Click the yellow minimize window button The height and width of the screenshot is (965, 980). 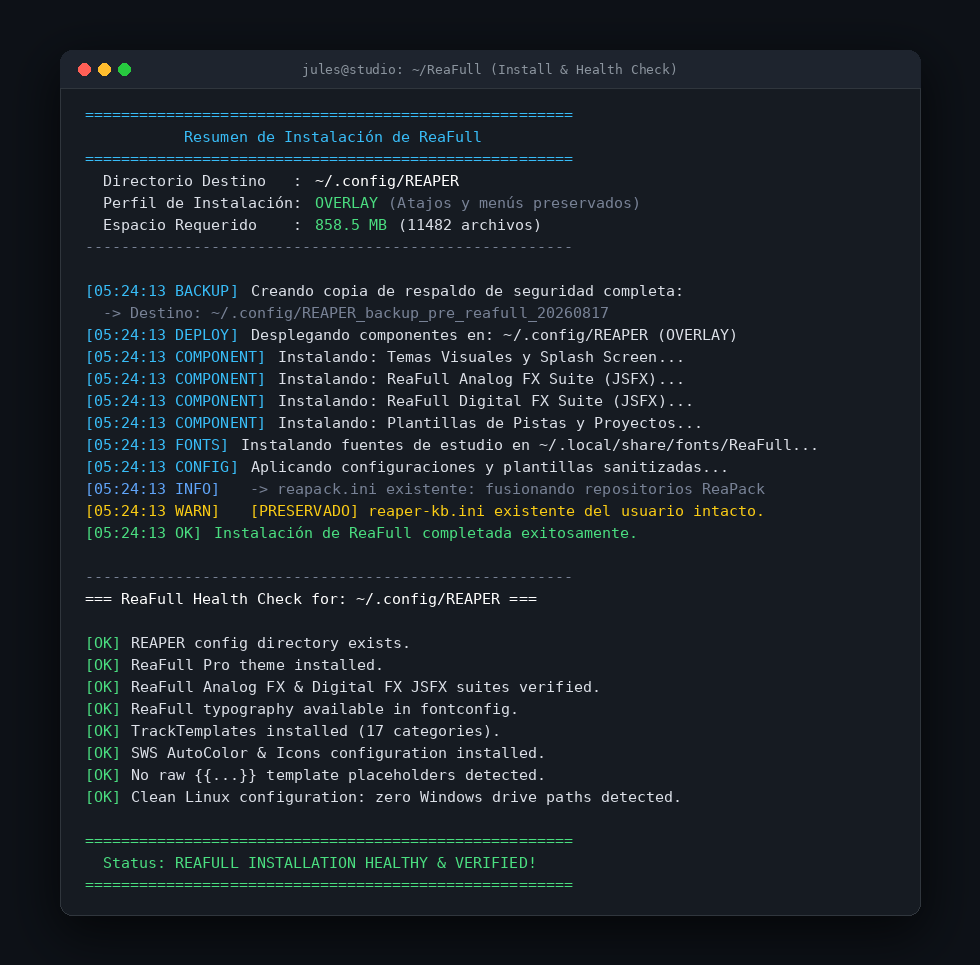pyautogui.click(x=104, y=69)
